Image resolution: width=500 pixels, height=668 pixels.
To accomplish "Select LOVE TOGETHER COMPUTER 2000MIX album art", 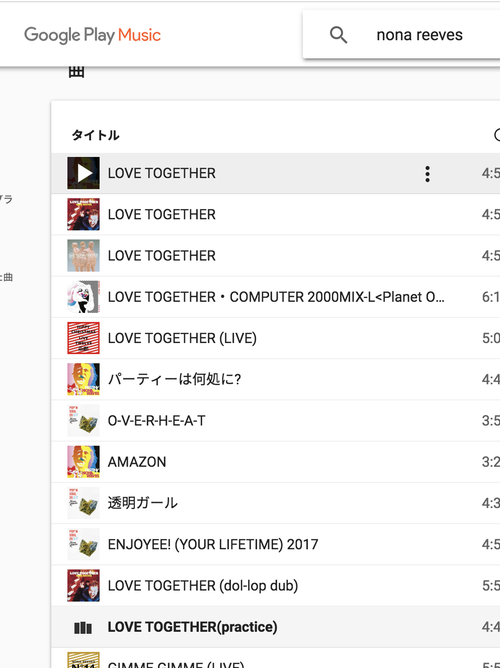I will 83,297.
